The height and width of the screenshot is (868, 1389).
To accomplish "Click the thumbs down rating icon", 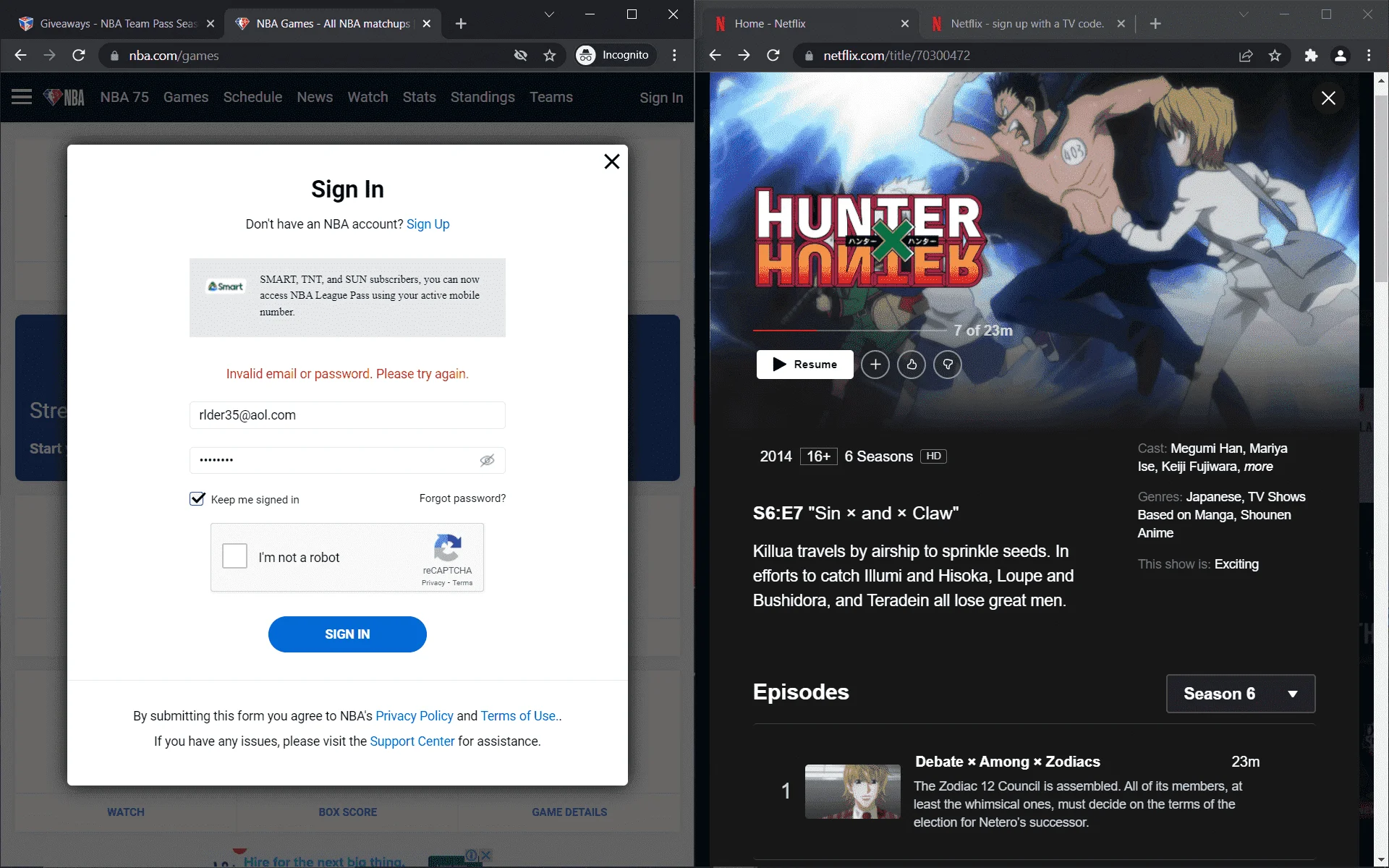I will point(948,365).
